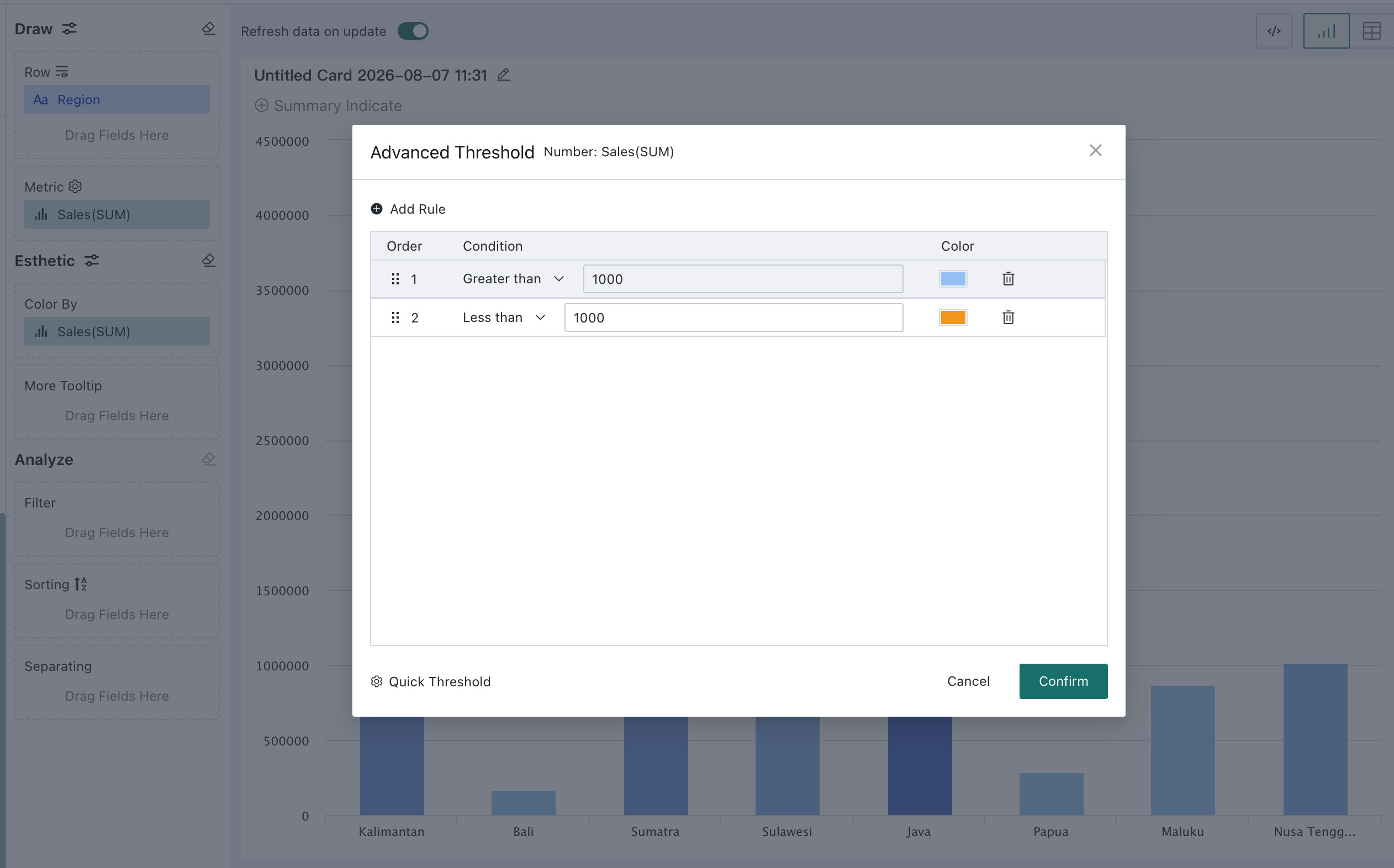
Task: Edit the card title with pencil icon
Action: (504, 75)
